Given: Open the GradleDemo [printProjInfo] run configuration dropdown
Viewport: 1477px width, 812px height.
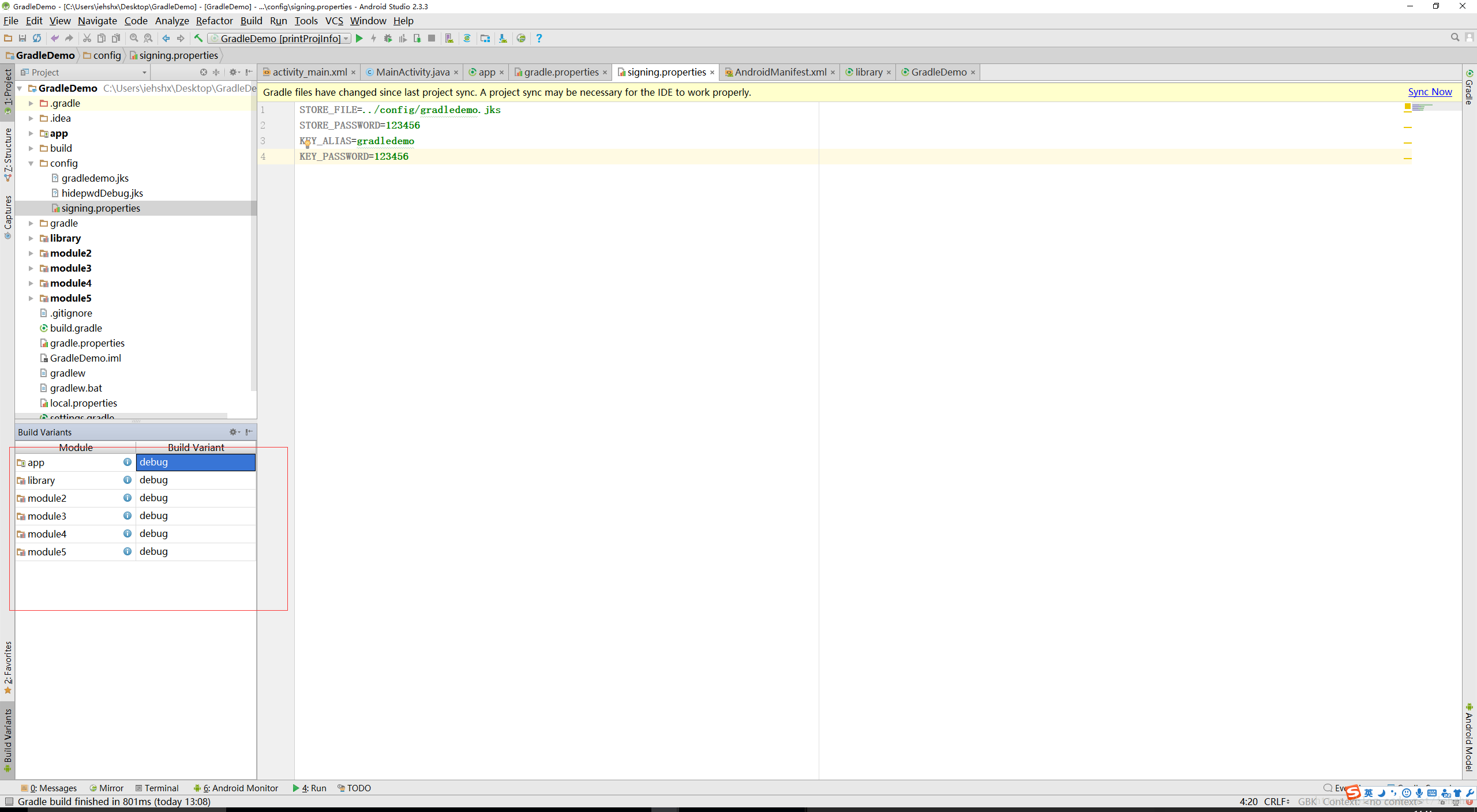Looking at the screenshot, I should coord(280,38).
